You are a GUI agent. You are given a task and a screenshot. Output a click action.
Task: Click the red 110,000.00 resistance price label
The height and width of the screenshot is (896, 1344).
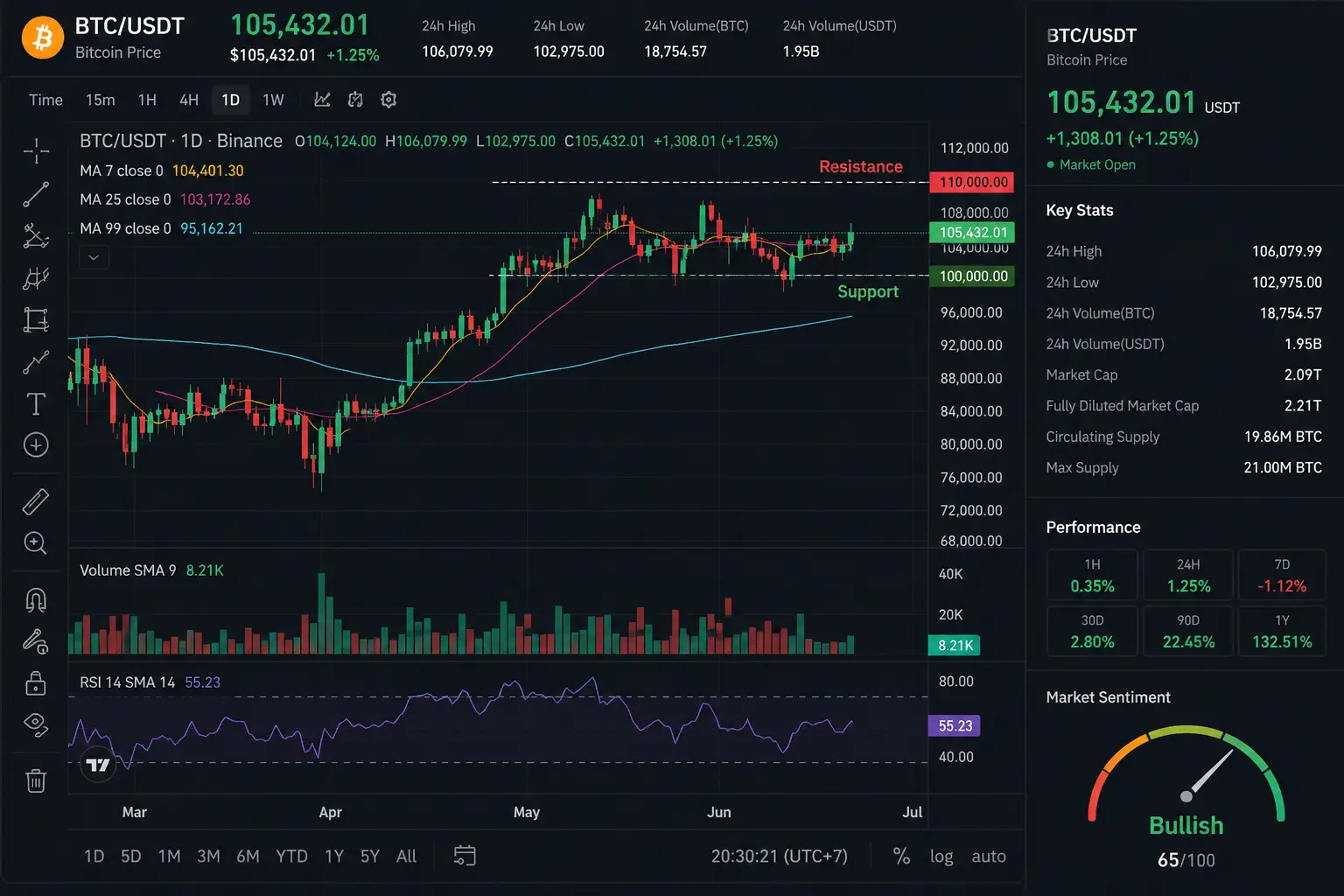click(972, 182)
